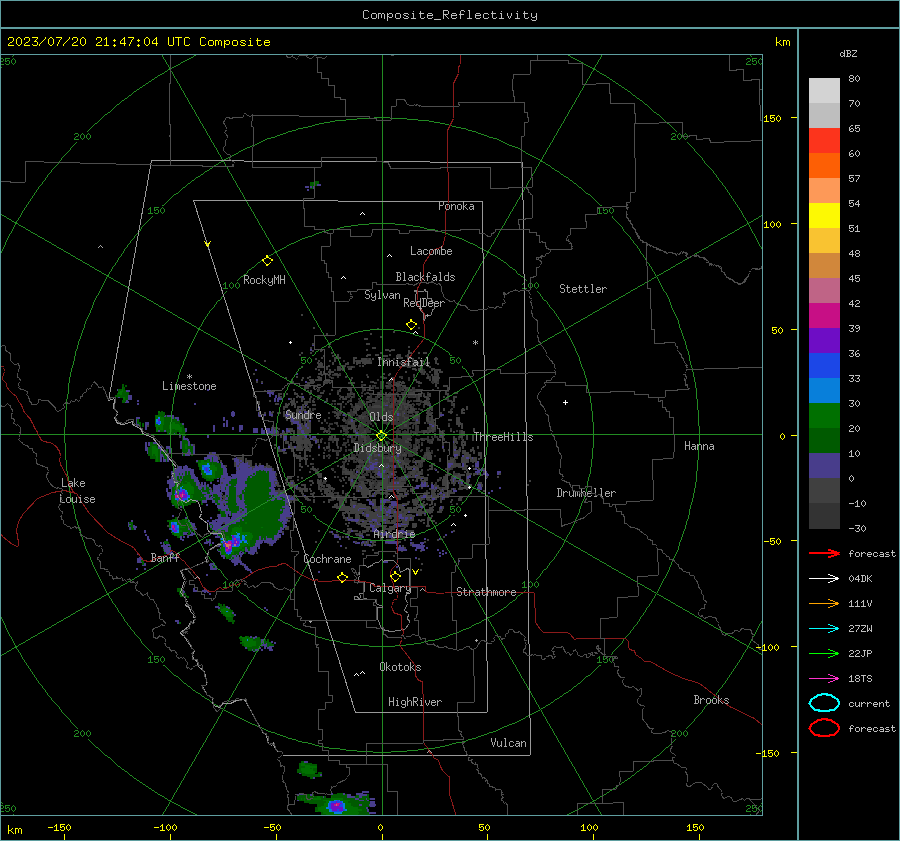Click the white 04DK arrow in legend
Image resolution: width=900 pixels, height=841 pixels.
tap(824, 579)
